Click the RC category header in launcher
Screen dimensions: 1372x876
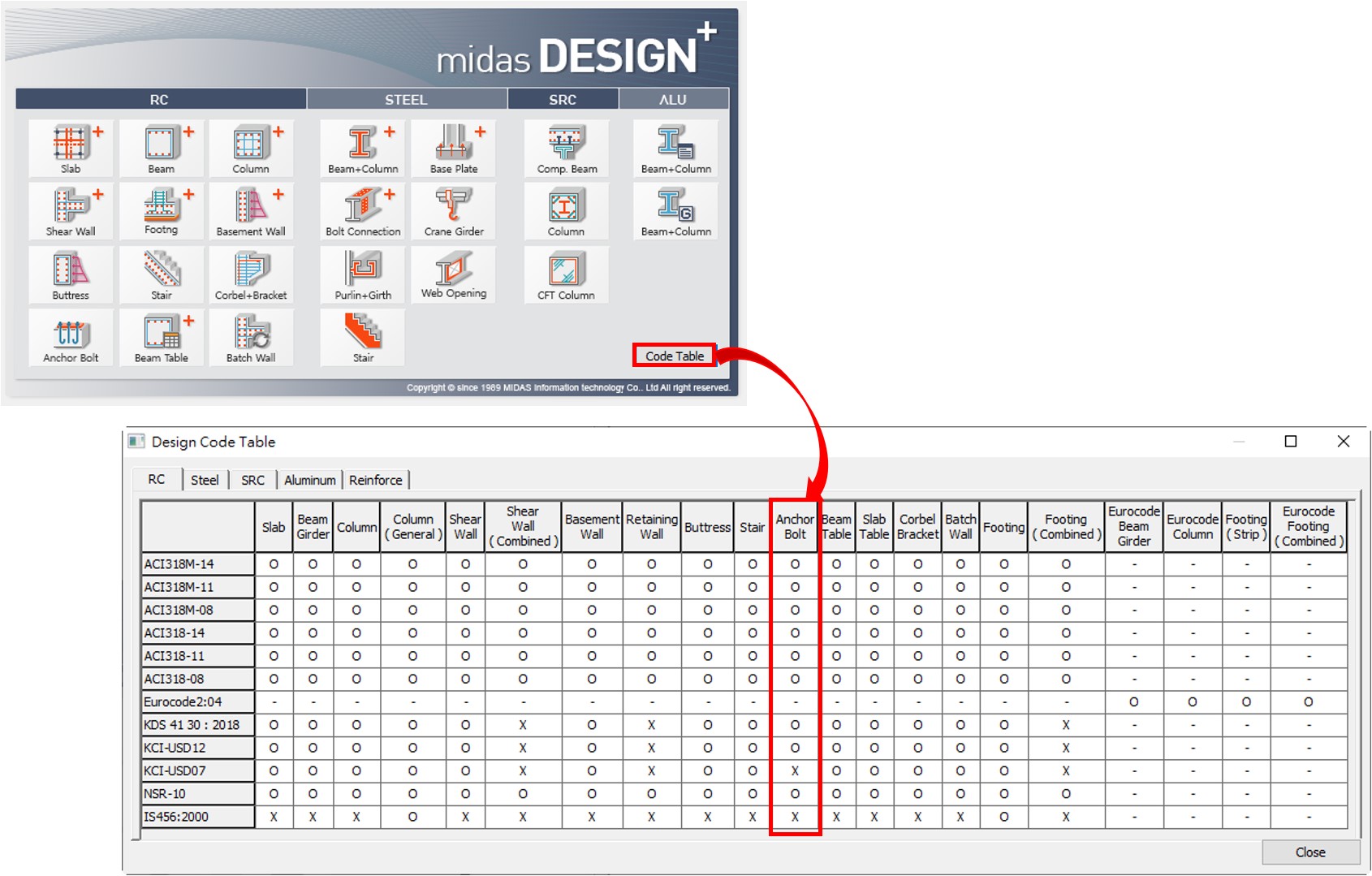tap(160, 99)
